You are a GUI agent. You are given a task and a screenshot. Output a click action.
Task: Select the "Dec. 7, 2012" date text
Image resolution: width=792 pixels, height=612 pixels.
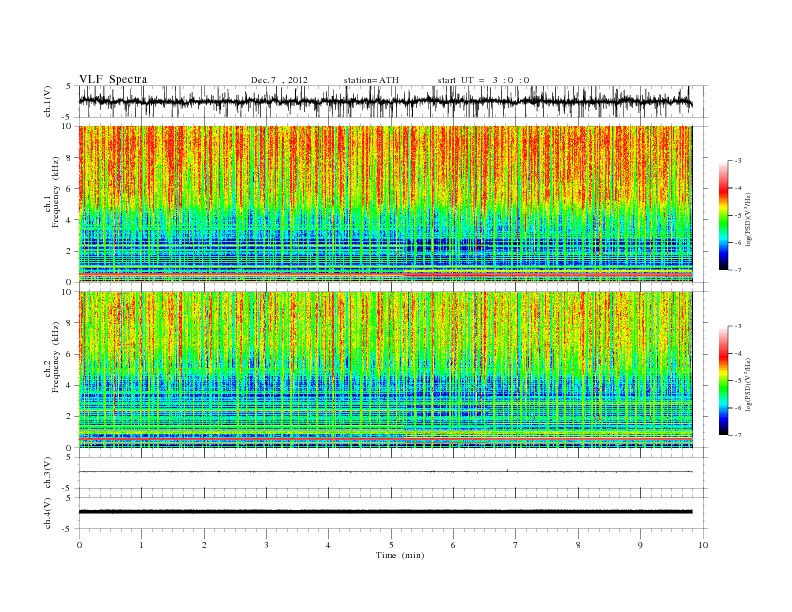pos(279,80)
